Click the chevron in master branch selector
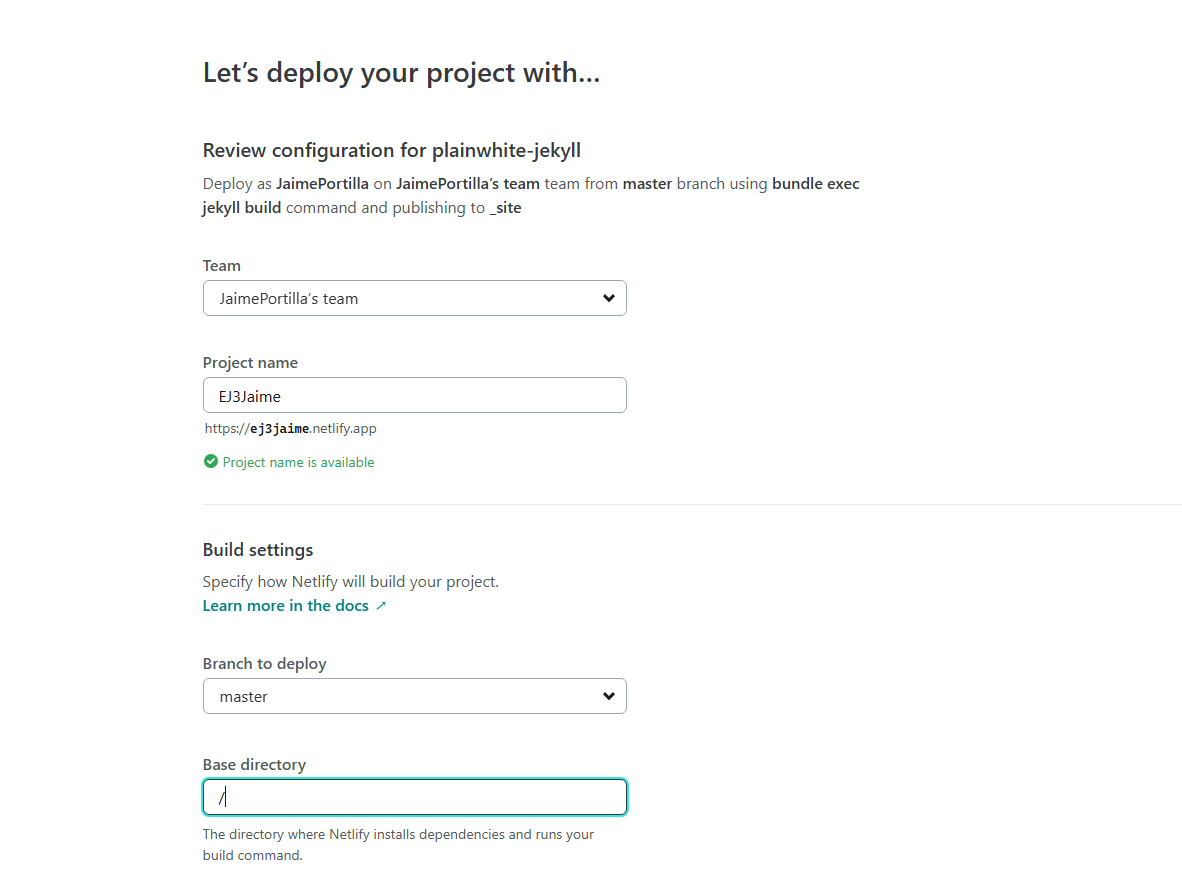This screenshot has height=879, width=1182. click(x=609, y=696)
